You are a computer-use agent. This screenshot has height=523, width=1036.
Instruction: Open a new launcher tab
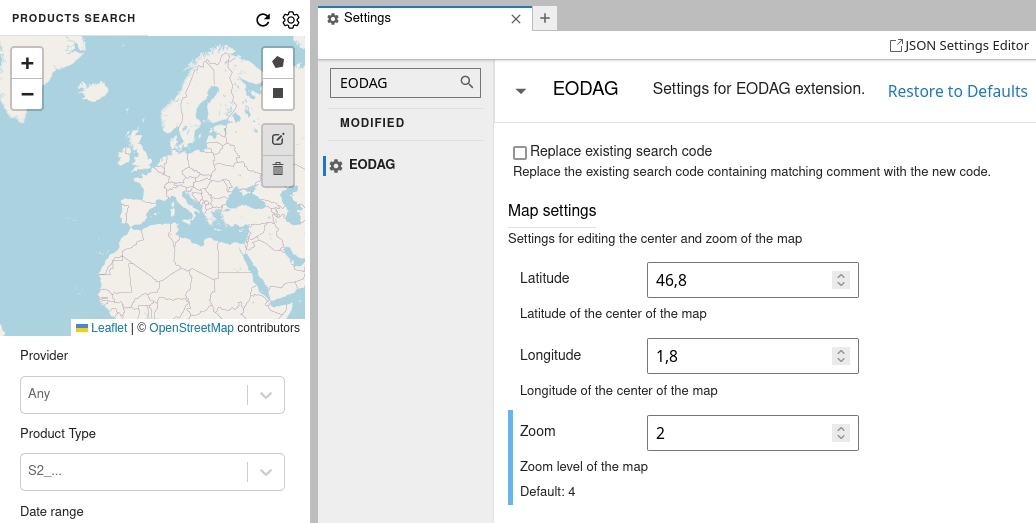pos(544,18)
